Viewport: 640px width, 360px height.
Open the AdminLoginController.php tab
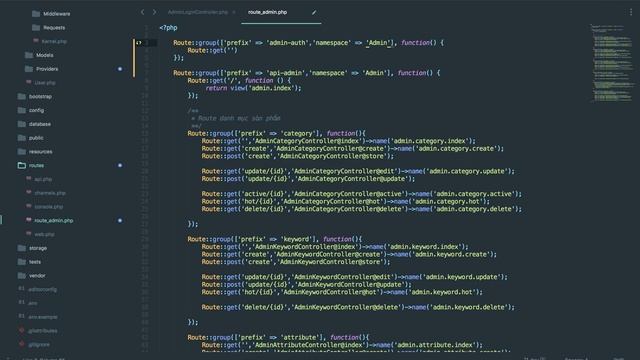pyautogui.click(x=198, y=12)
